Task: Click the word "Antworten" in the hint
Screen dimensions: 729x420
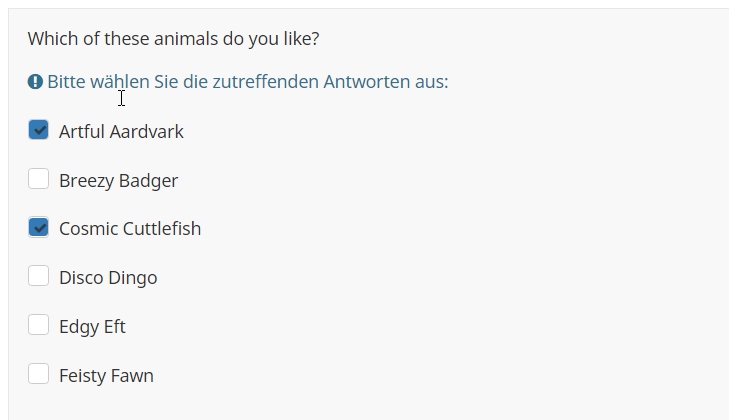Action: (366, 82)
